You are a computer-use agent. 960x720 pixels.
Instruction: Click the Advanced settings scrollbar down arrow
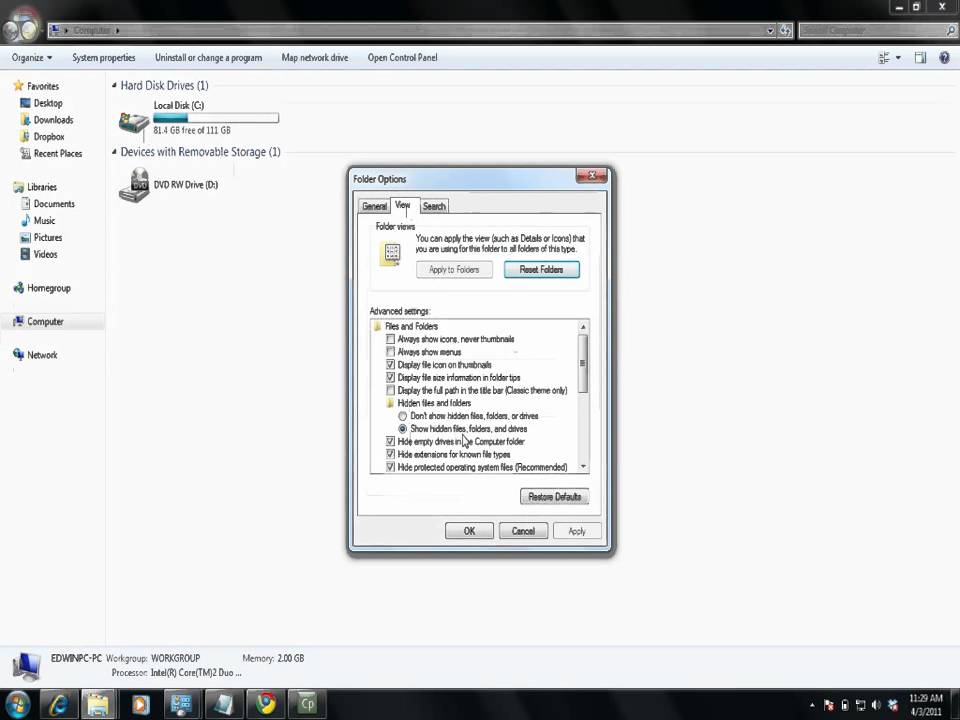point(583,467)
